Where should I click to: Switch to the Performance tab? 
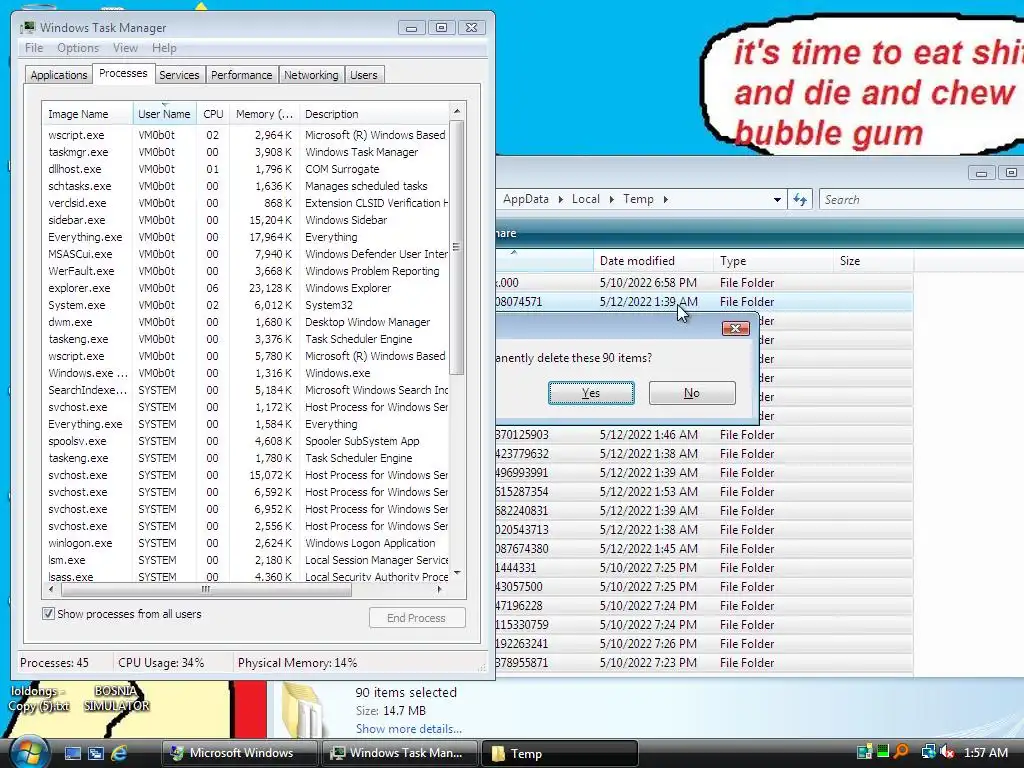click(x=242, y=75)
